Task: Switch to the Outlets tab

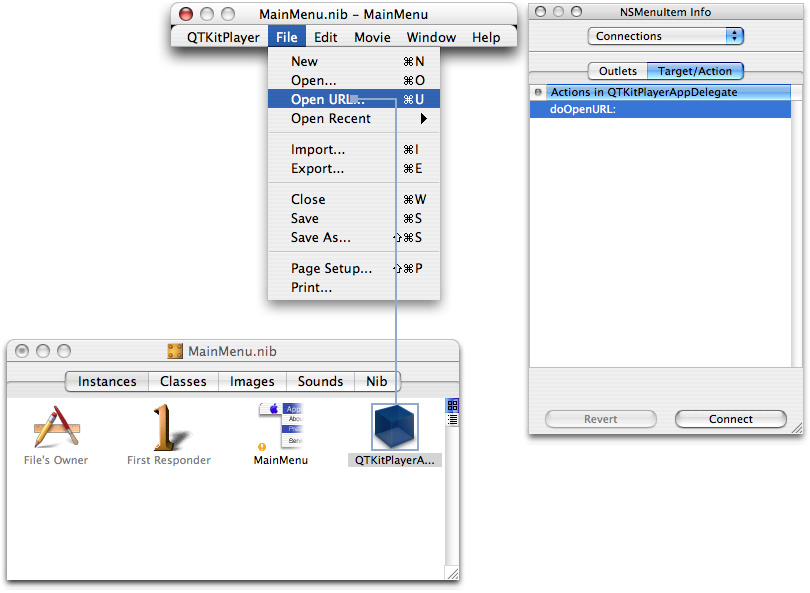Action: coord(617,71)
